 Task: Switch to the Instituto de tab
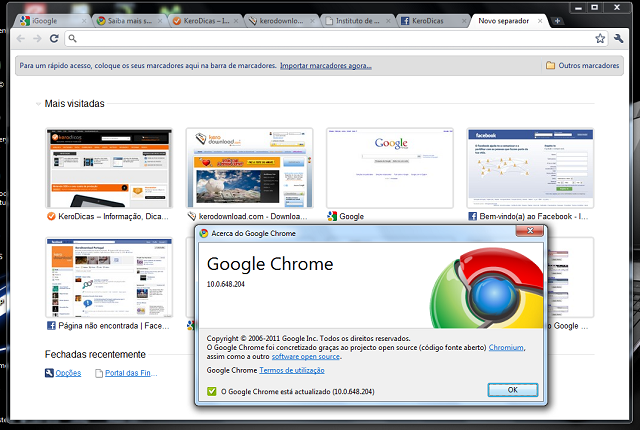(358, 21)
